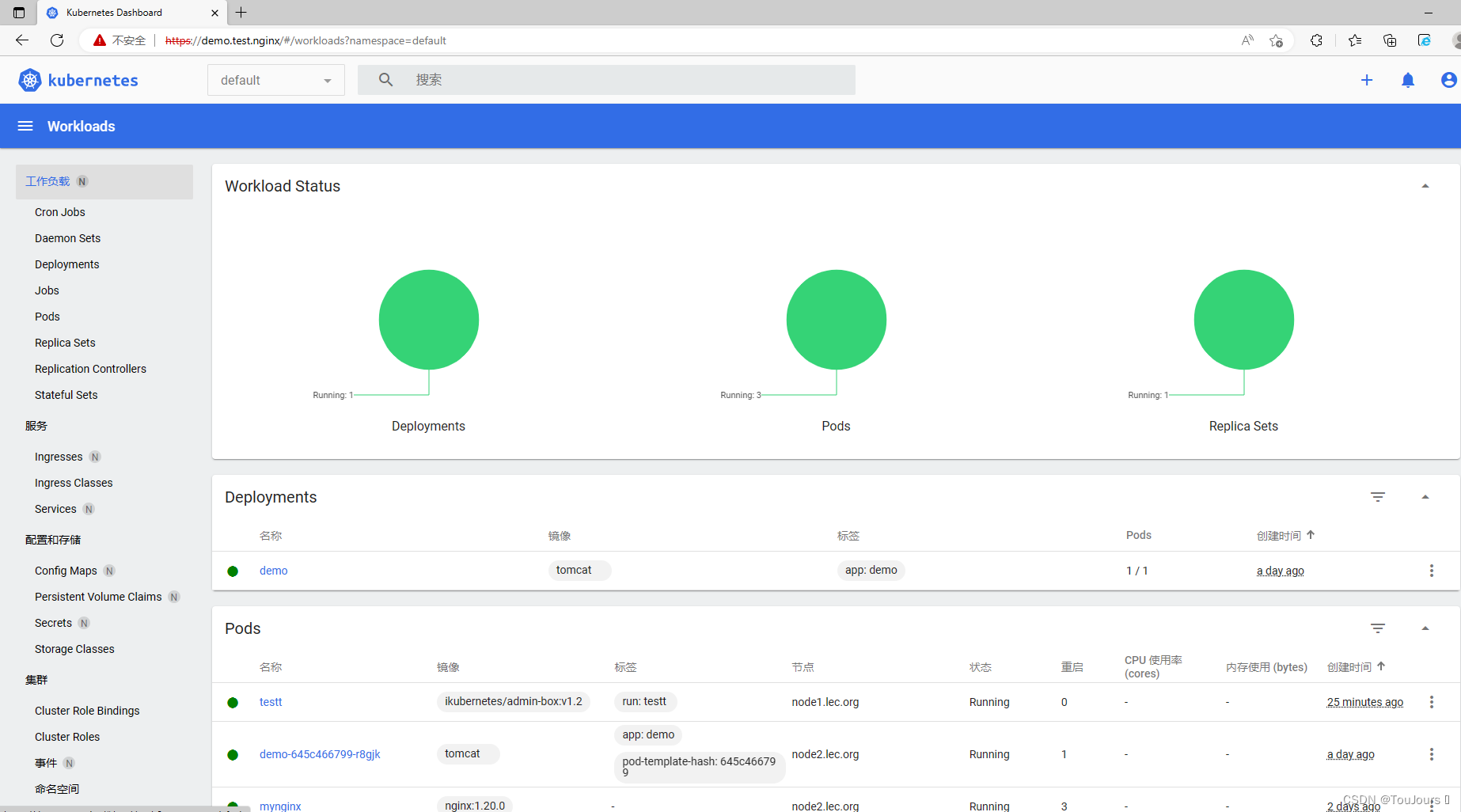
Task: Open the three-dot menu for testt pod
Action: pos(1431,701)
